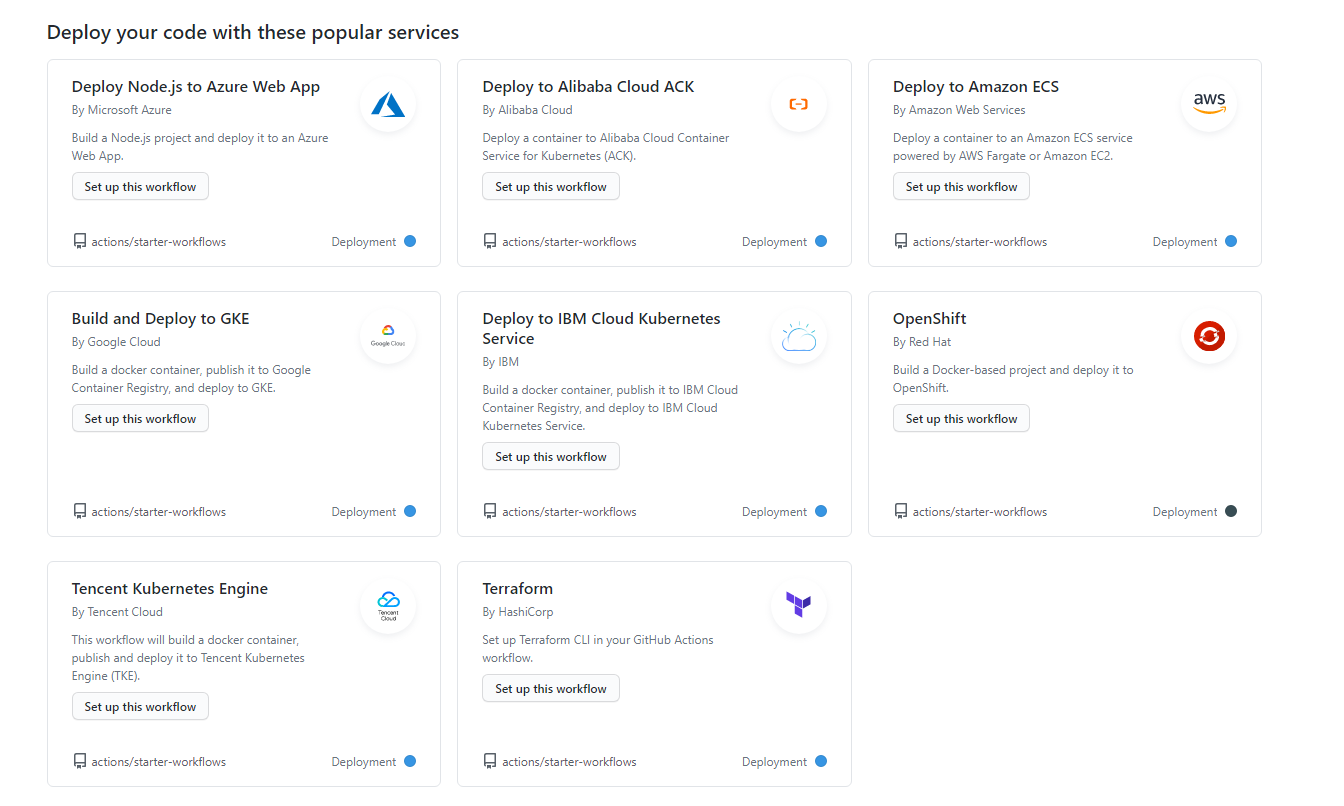Open actions/starter-workflows link in Tencent card
Screen dimensions: 1344x806
[158, 762]
